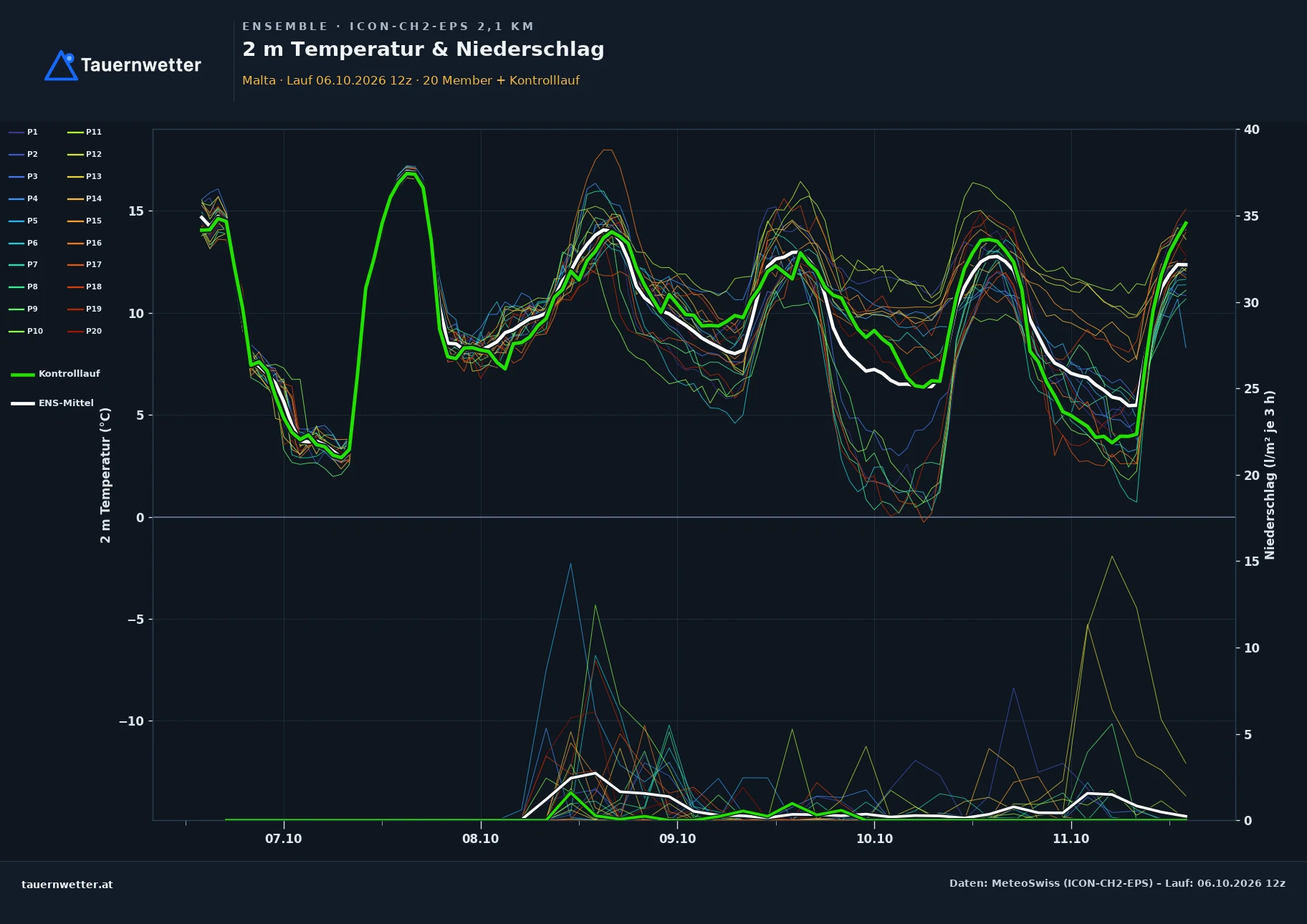Click the Malta run info subtitle
This screenshot has width=1307, height=924.
point(411,80)
